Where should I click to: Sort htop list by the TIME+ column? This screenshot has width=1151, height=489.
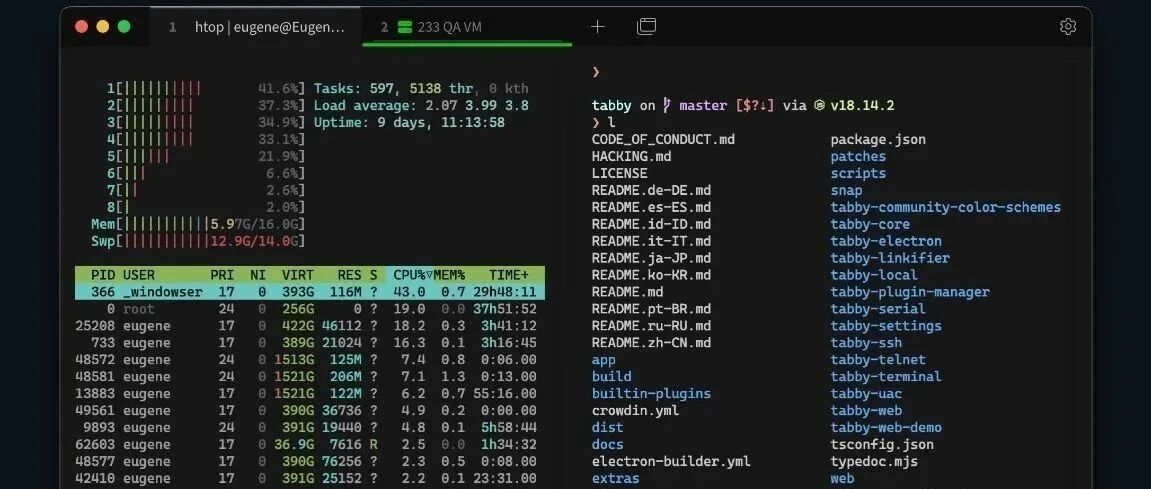[x=509, y=275]
